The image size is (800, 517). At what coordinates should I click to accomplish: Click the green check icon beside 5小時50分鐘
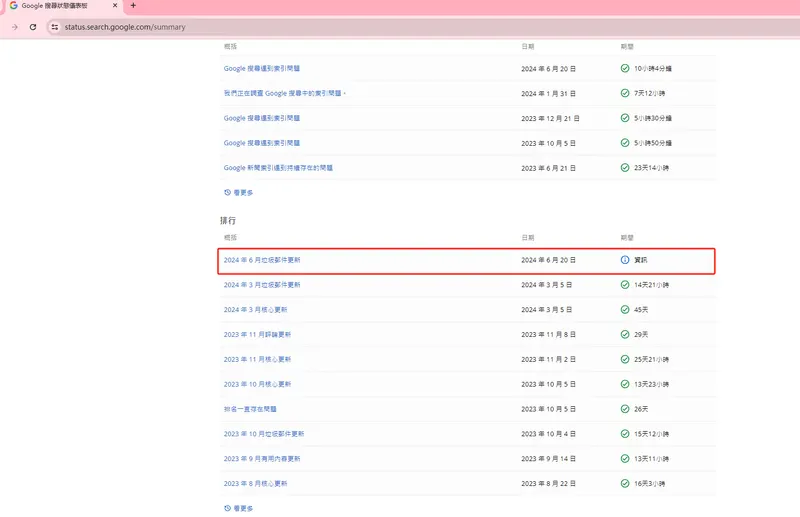click(x=624, y=143)
